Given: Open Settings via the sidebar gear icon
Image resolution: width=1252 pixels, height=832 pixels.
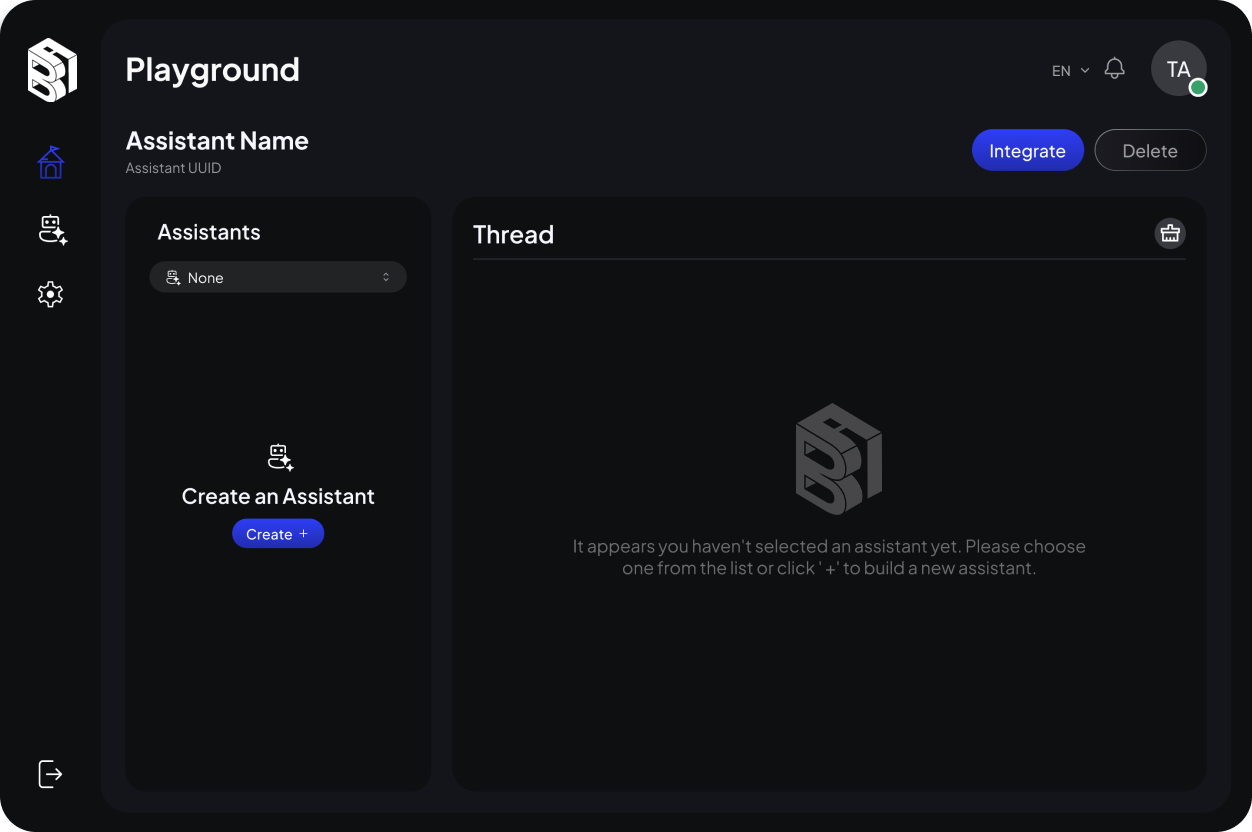Looking at the screenshot, I should pyautogui.click(x=50, y=294).
